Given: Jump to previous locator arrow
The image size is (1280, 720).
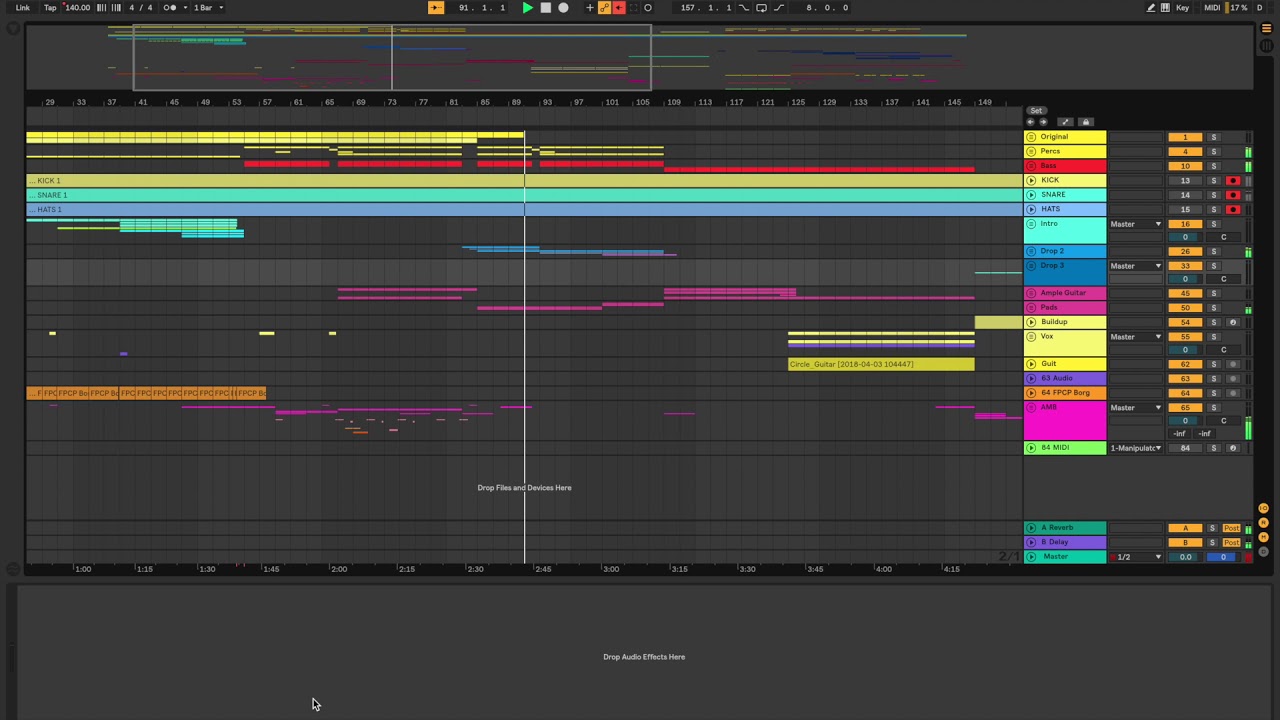Looking at the screenshot, I should (x=1031, y=122).
